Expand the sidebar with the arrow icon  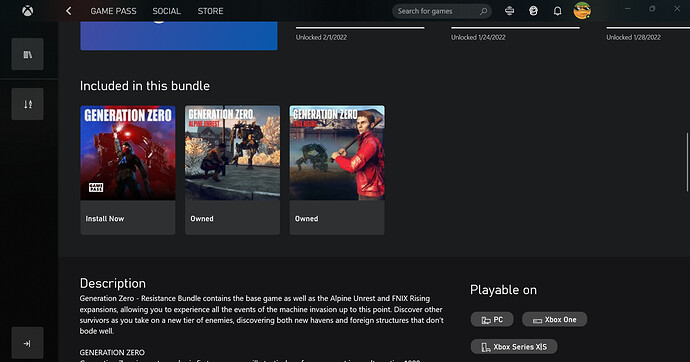[27, 343]
